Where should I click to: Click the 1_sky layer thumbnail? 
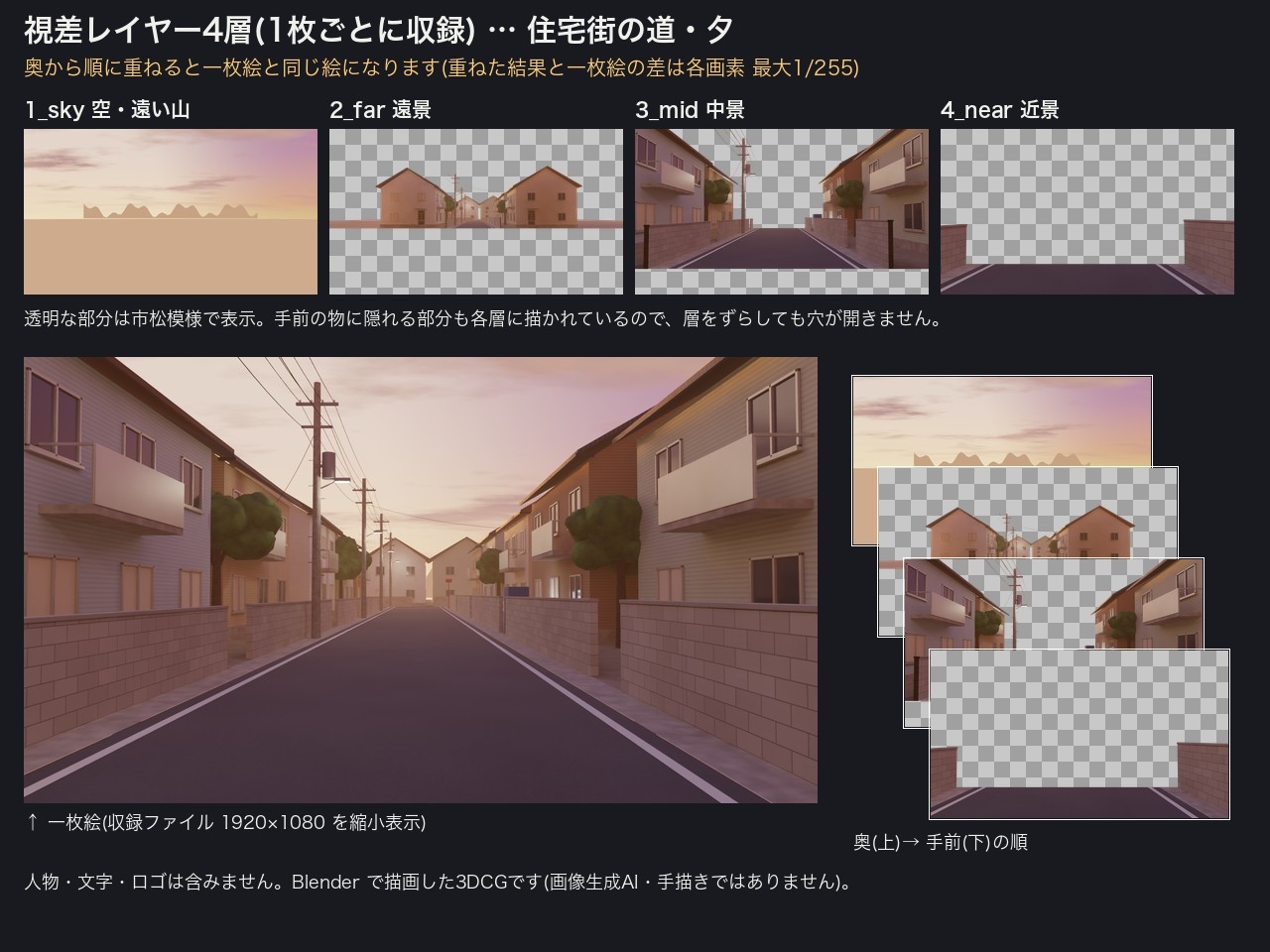(171, 211)
